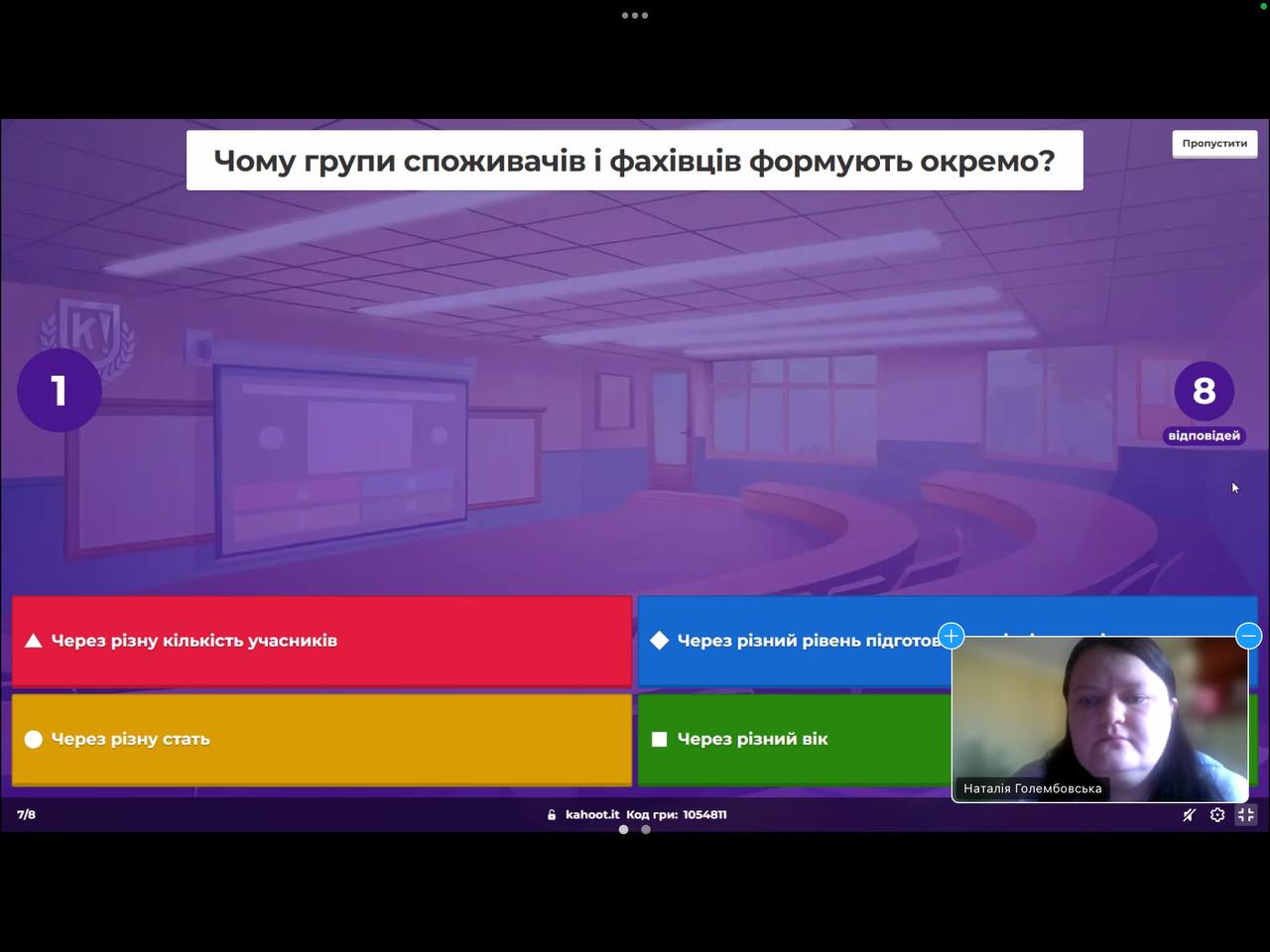Image resolution: width=1270 pixels, height=952 pixels.
Task: Click the muted sound icon in Kahoot bar
Action: 1189,815
